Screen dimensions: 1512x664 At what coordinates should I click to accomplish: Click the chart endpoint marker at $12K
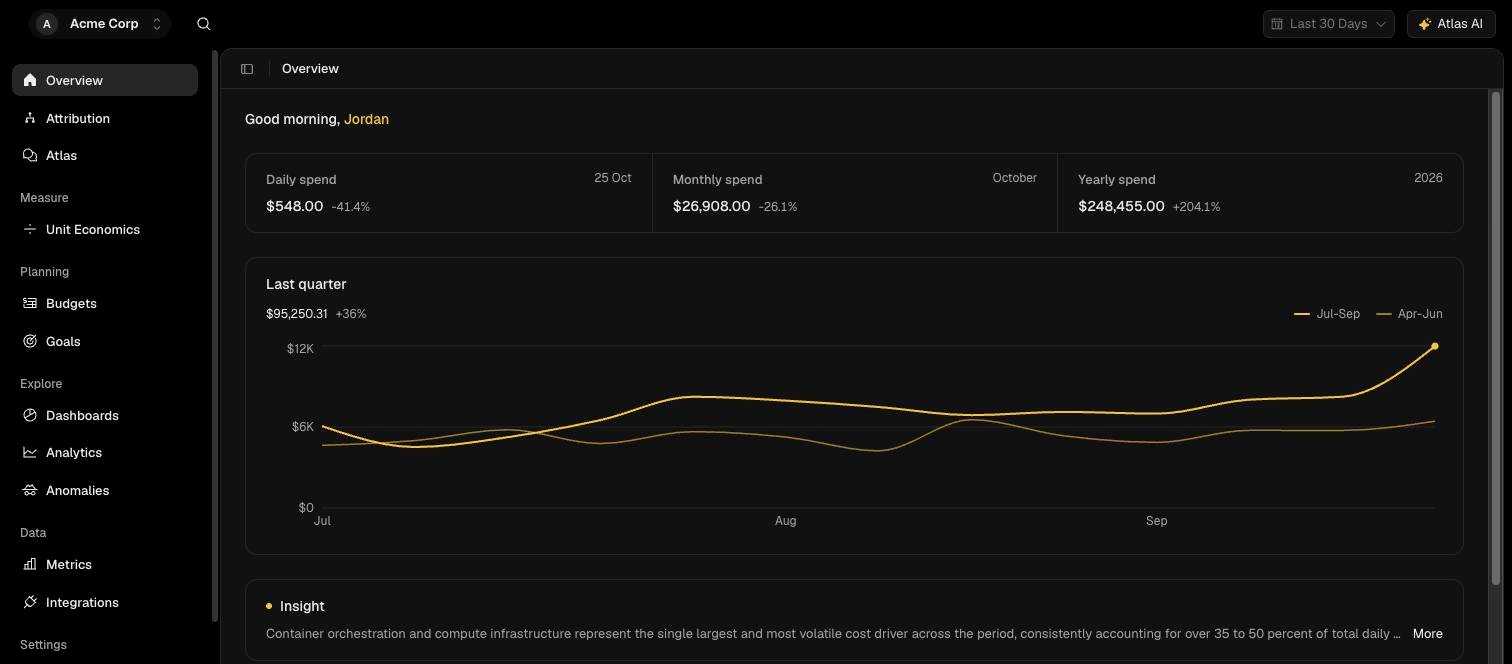pos(1435,346)
